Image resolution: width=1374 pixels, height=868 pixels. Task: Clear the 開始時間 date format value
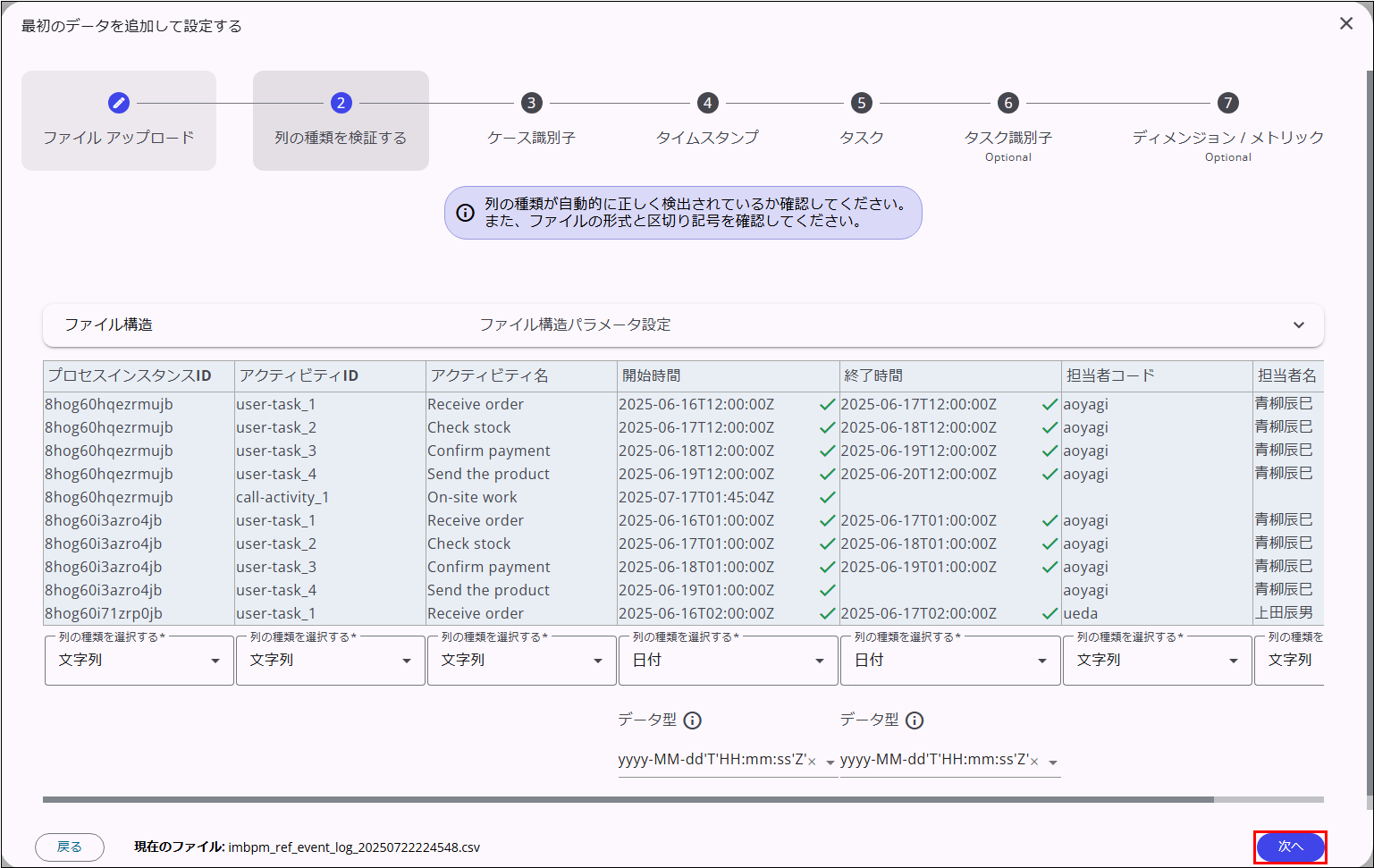point(812,763)
